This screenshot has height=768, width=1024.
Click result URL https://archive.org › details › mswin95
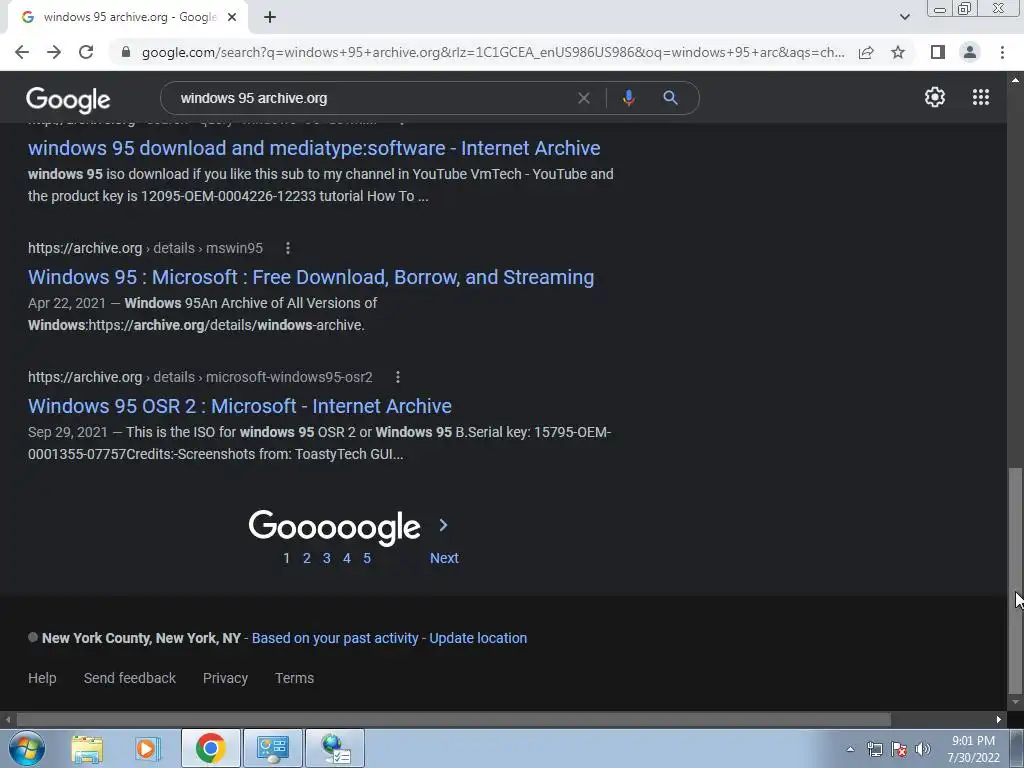145,248
